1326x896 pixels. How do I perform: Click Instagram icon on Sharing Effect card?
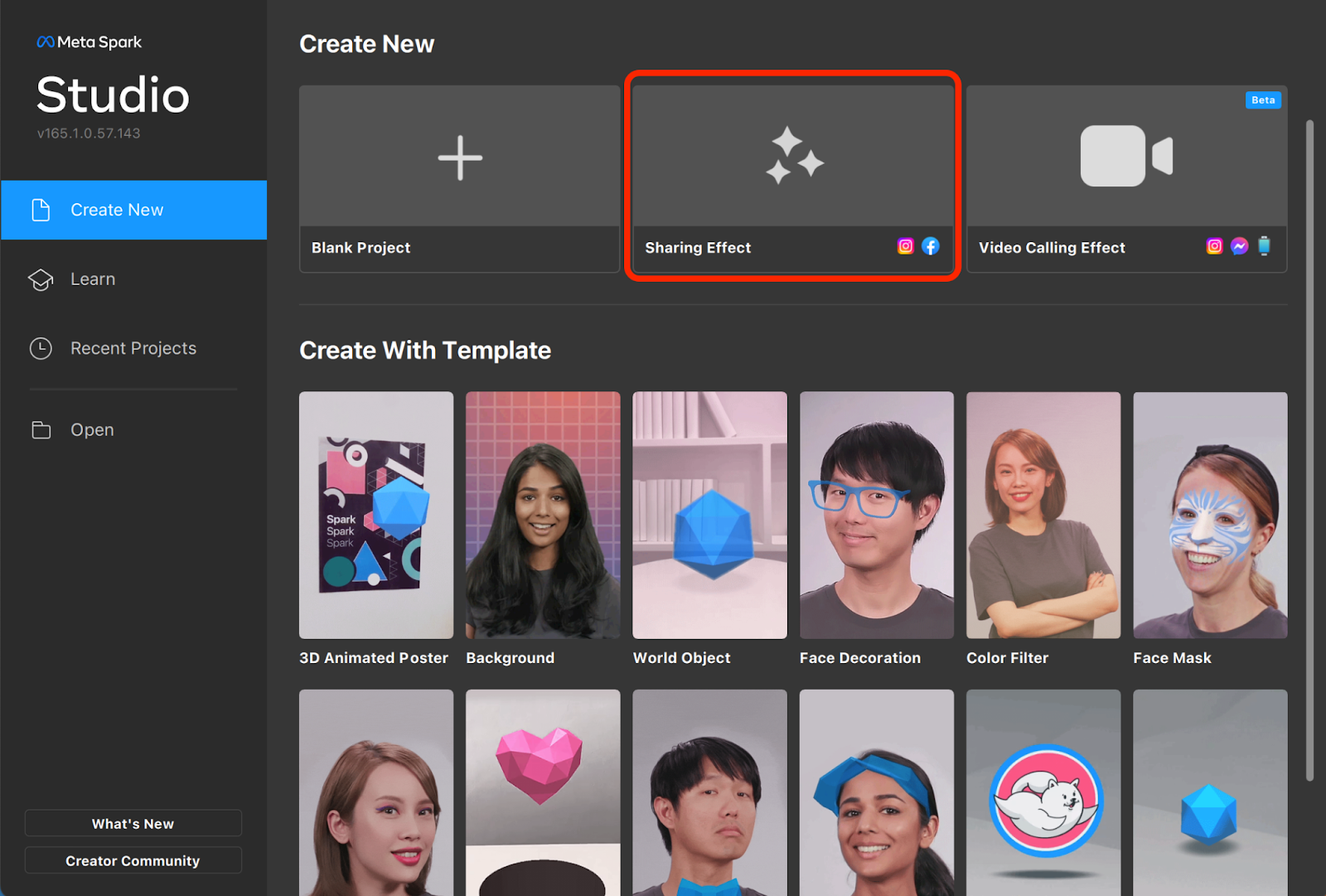click(x=906, y=246)
